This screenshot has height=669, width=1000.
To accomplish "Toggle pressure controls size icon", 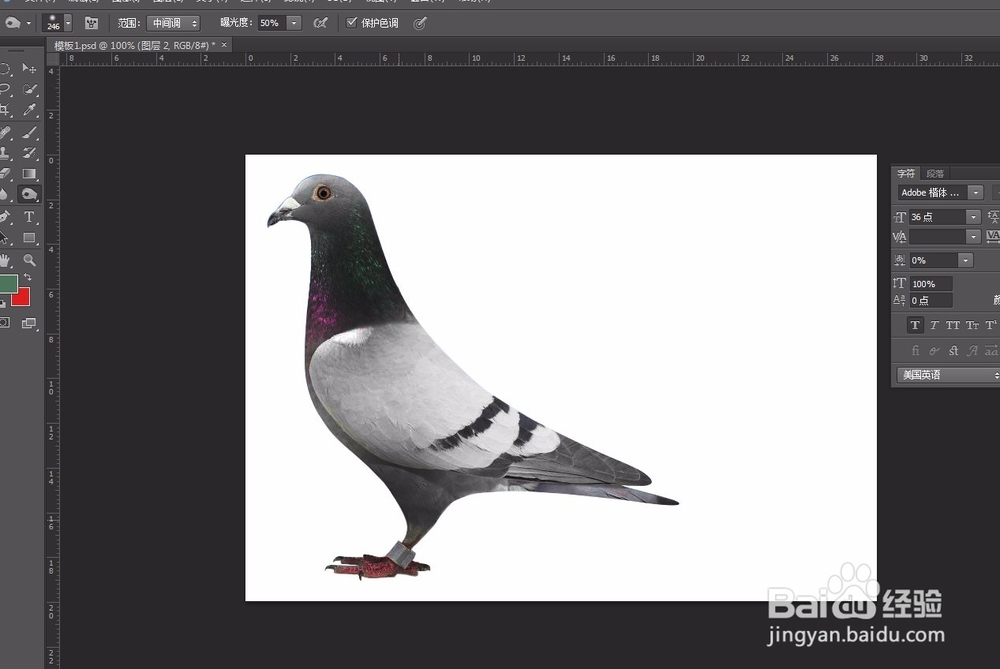I will click(x=419, y=24).
